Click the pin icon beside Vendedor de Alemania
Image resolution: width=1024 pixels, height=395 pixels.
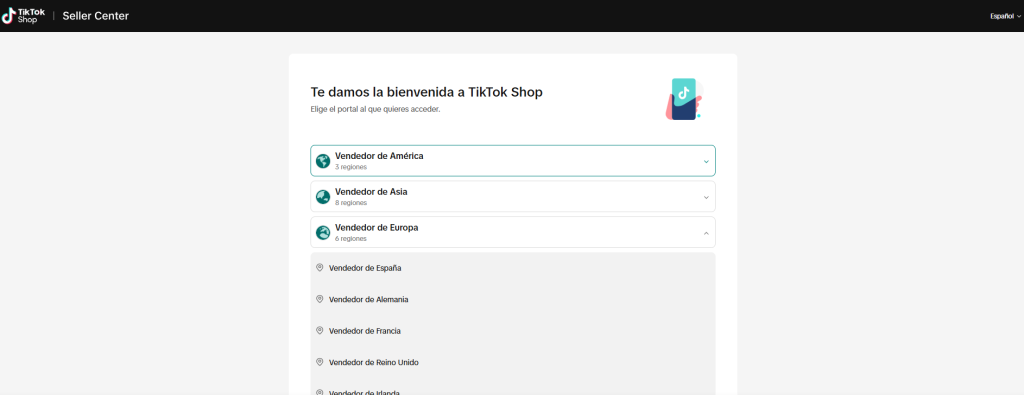coord(319,299)
